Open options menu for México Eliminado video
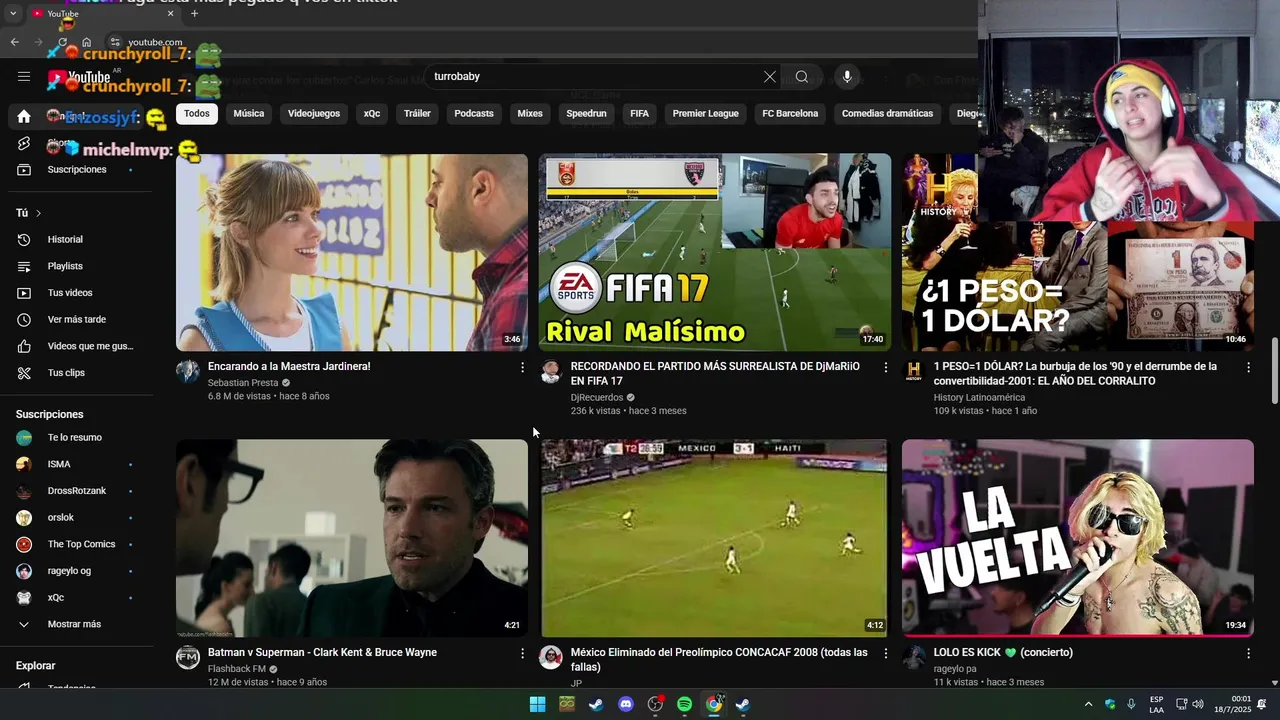Viewport: 1280px width, 720px height. pyautogui.click(x=885, y=654)
